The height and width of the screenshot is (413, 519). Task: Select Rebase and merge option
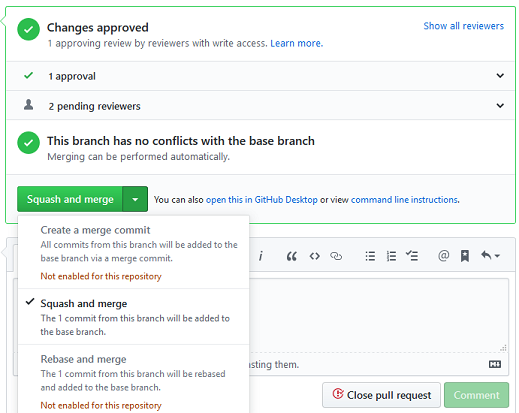click(133, 380)
